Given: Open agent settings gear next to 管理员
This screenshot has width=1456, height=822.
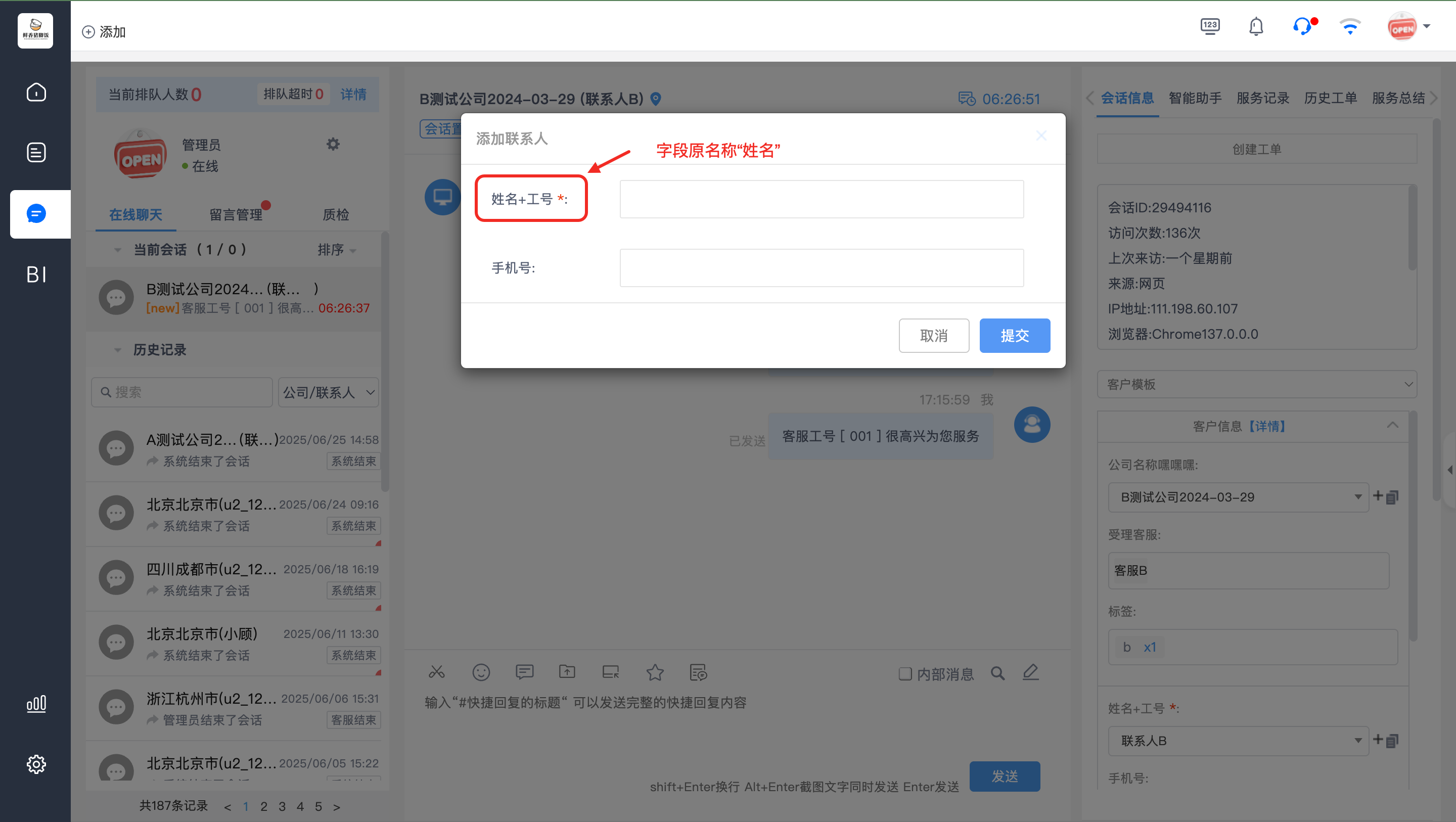Looking at the screenshot, I should (x=333, y=144).
